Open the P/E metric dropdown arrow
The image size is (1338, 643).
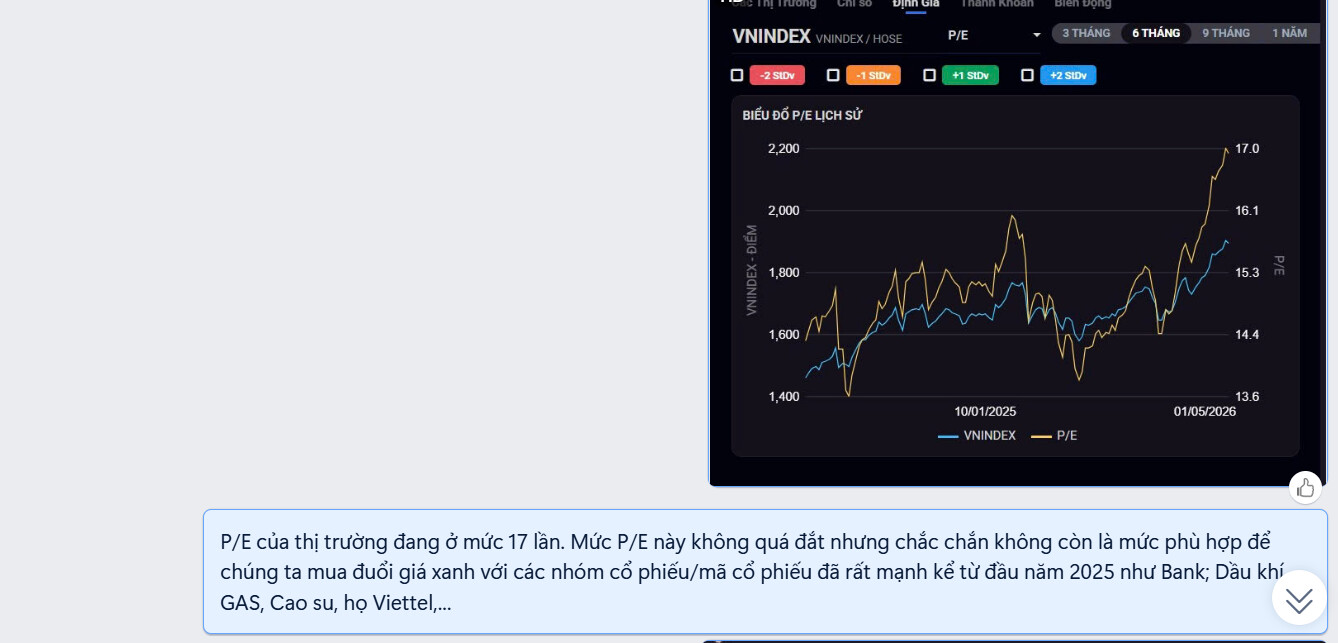1037,35
